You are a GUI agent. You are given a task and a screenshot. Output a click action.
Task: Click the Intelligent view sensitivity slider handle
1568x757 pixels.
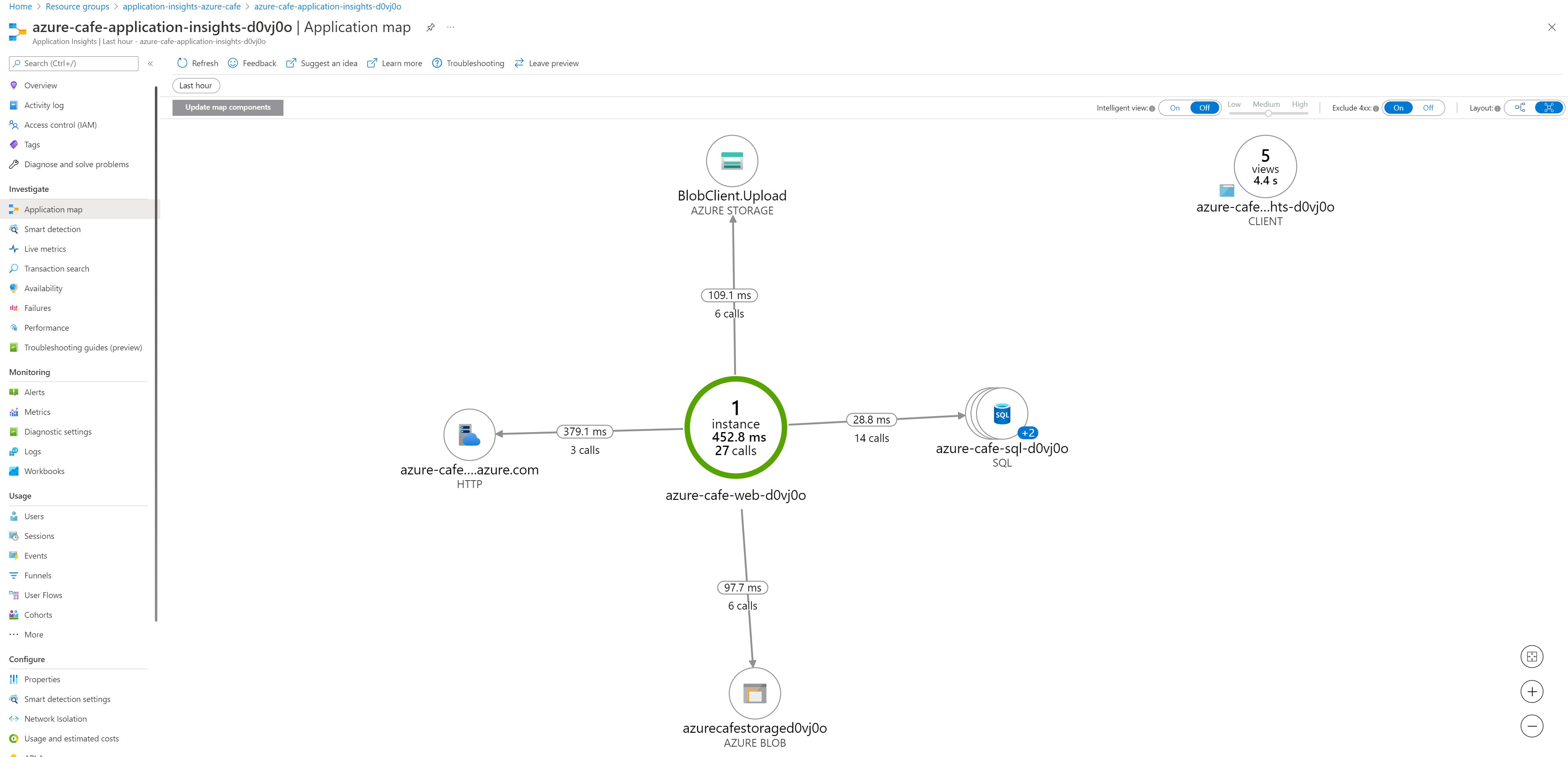1268,113
